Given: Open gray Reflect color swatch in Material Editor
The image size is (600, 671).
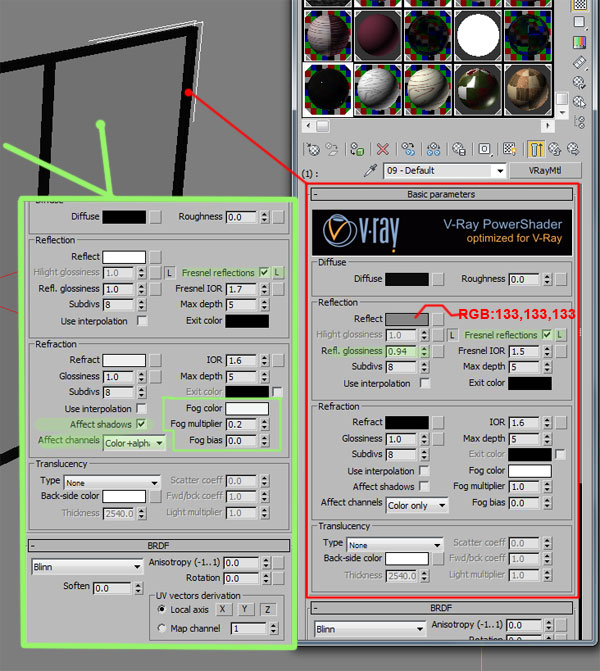Looking at the screenshot, I should pyautogui.click(x=407, y=319).
